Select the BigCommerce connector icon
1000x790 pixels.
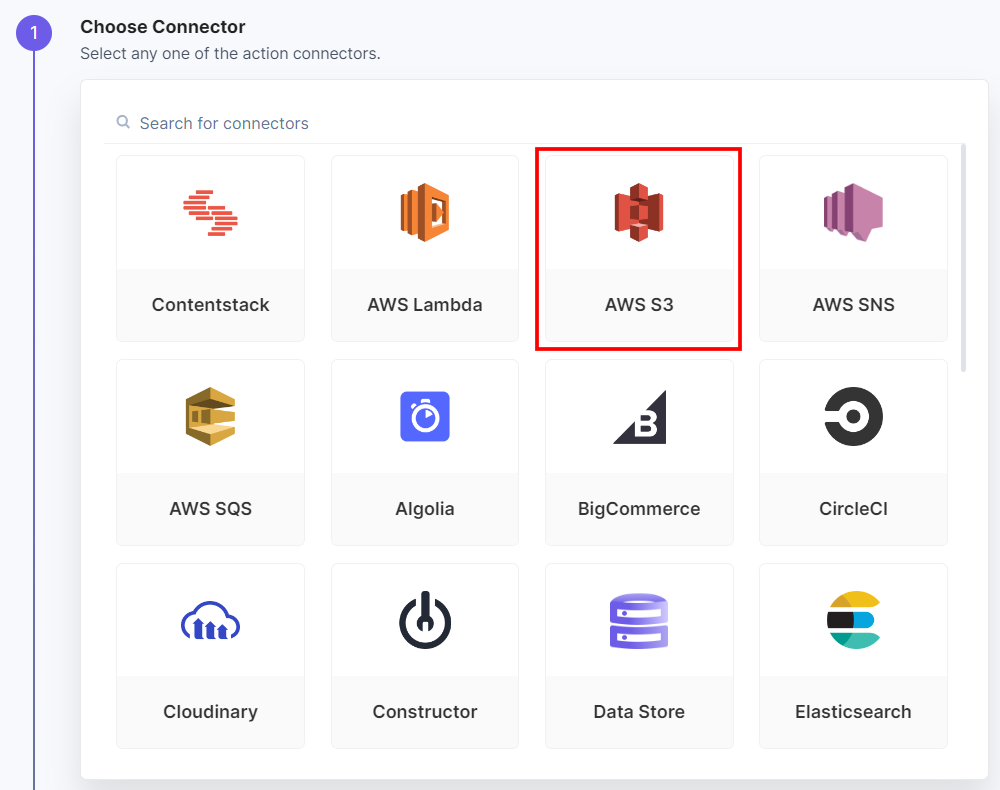(x=639, y=416)
